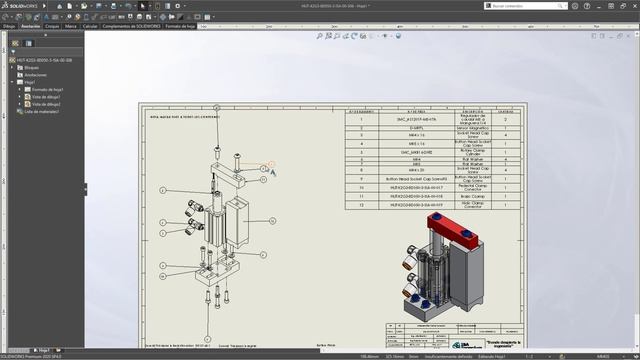The height and width of the screenshot is (360, 640).
Task: Expand Vista de dibujo1 node
Action: click(20, 97)
